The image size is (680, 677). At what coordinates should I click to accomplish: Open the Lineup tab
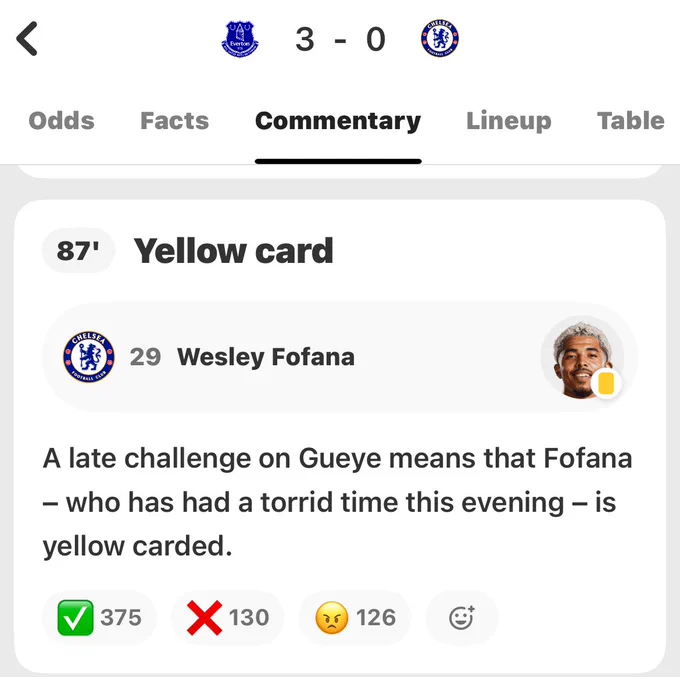click(509, 121)
